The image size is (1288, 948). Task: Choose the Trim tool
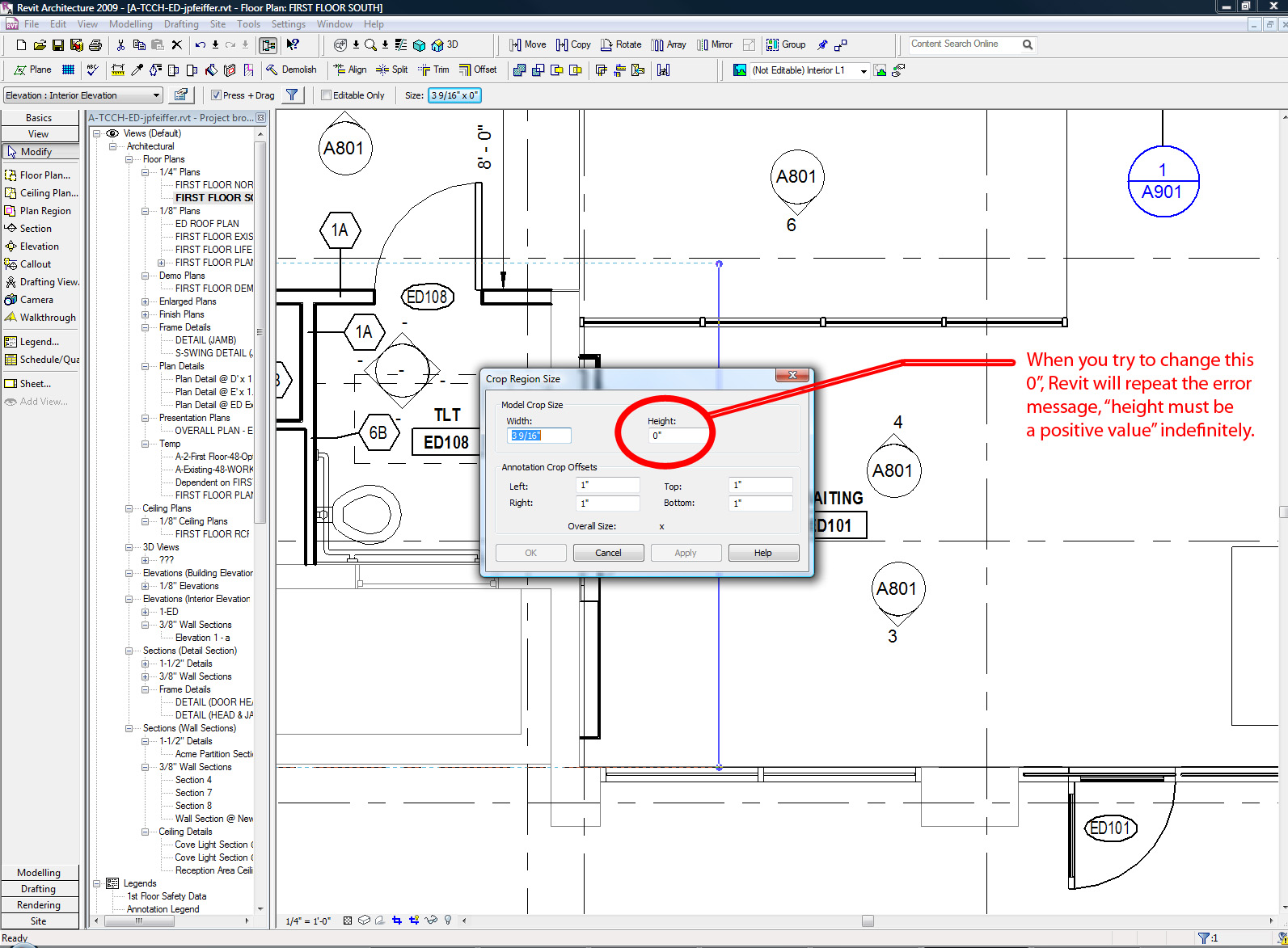pyautogui.click(x=433, y=70)
